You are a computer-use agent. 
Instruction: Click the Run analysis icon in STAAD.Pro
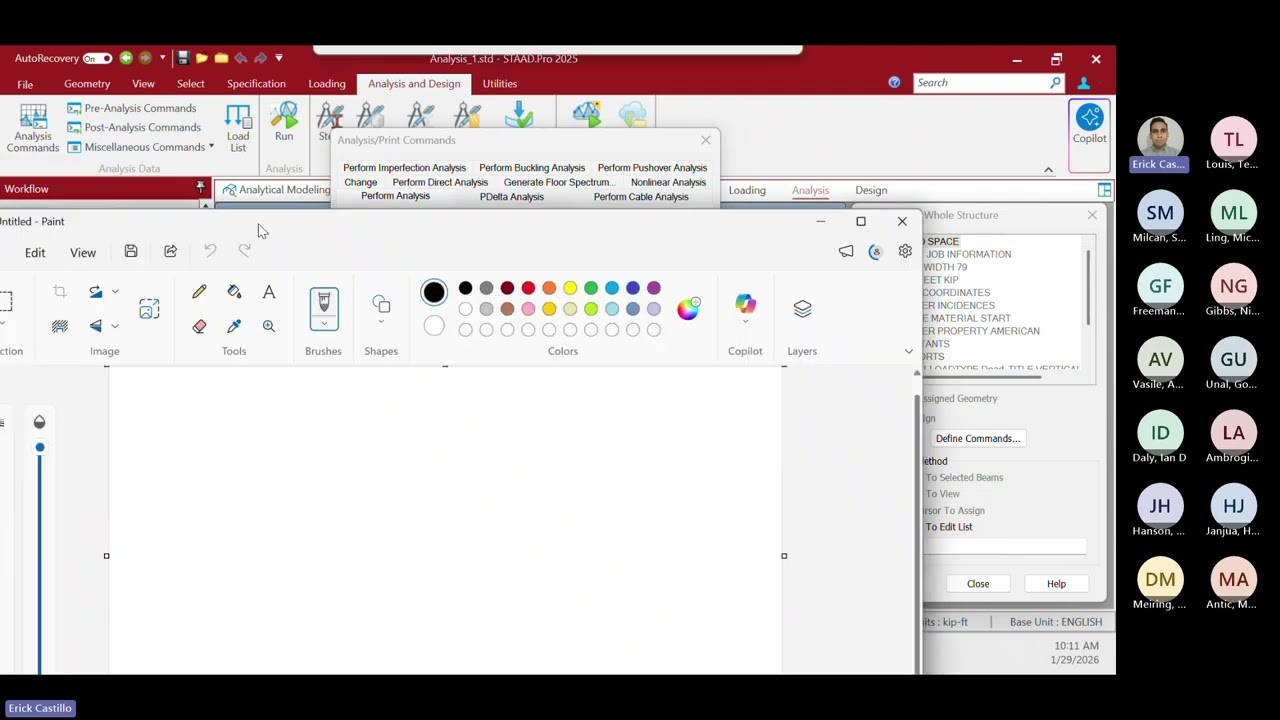(x=284, y=123)
